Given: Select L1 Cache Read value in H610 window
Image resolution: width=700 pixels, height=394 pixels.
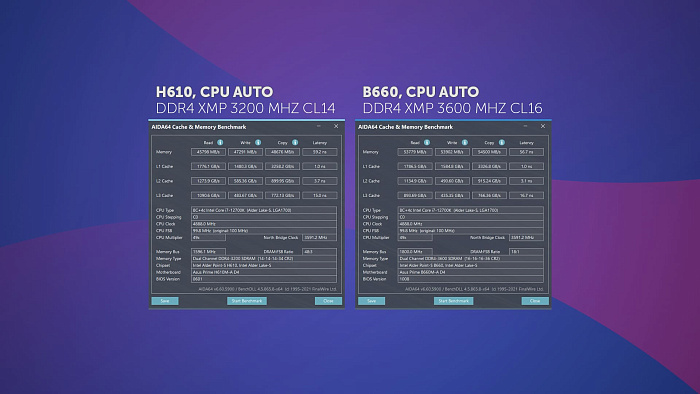Looking at the screenshot, I should coord(208,166).
